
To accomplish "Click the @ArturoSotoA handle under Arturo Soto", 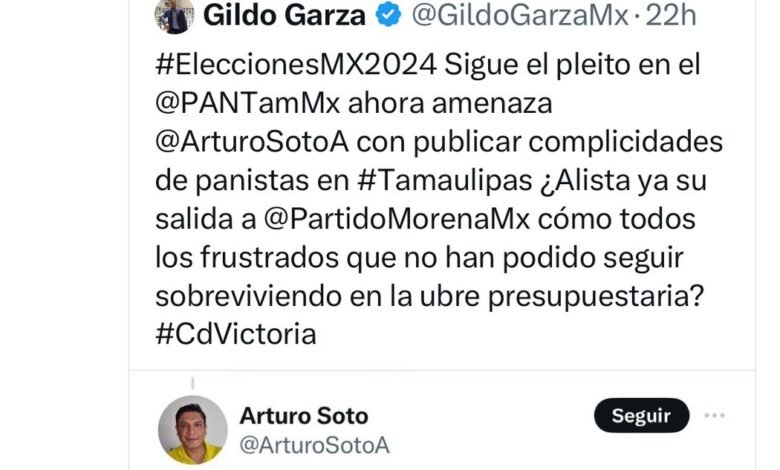I will pyautogui.click(x=314, y=445).
